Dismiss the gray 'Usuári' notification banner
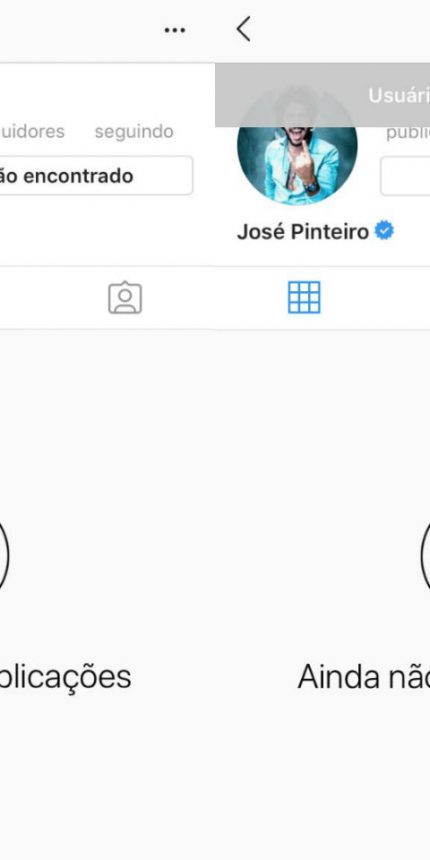Image resolution: width=430 pixels, height=860 pixels. [x=322, y=95]
